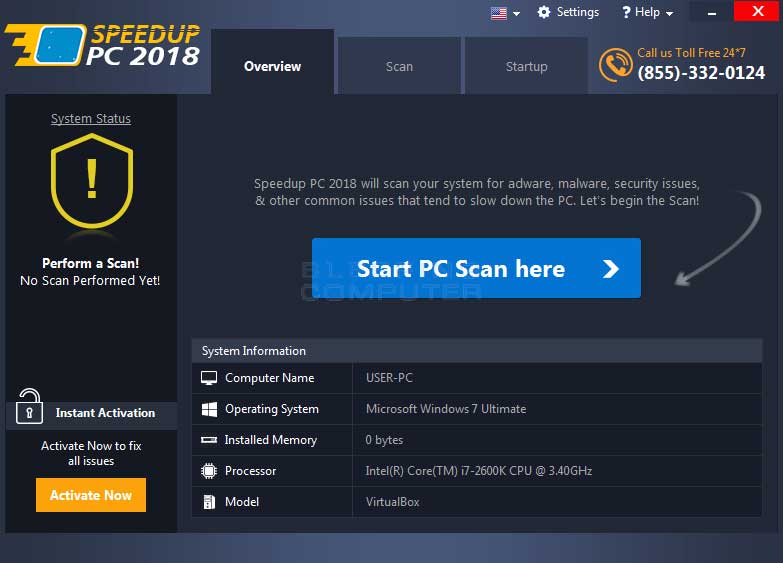Image resolution: width=783 pixels, height=563 pixels.
Task: Click the Start PC Scan here button
Action: [x=476, y=268]
